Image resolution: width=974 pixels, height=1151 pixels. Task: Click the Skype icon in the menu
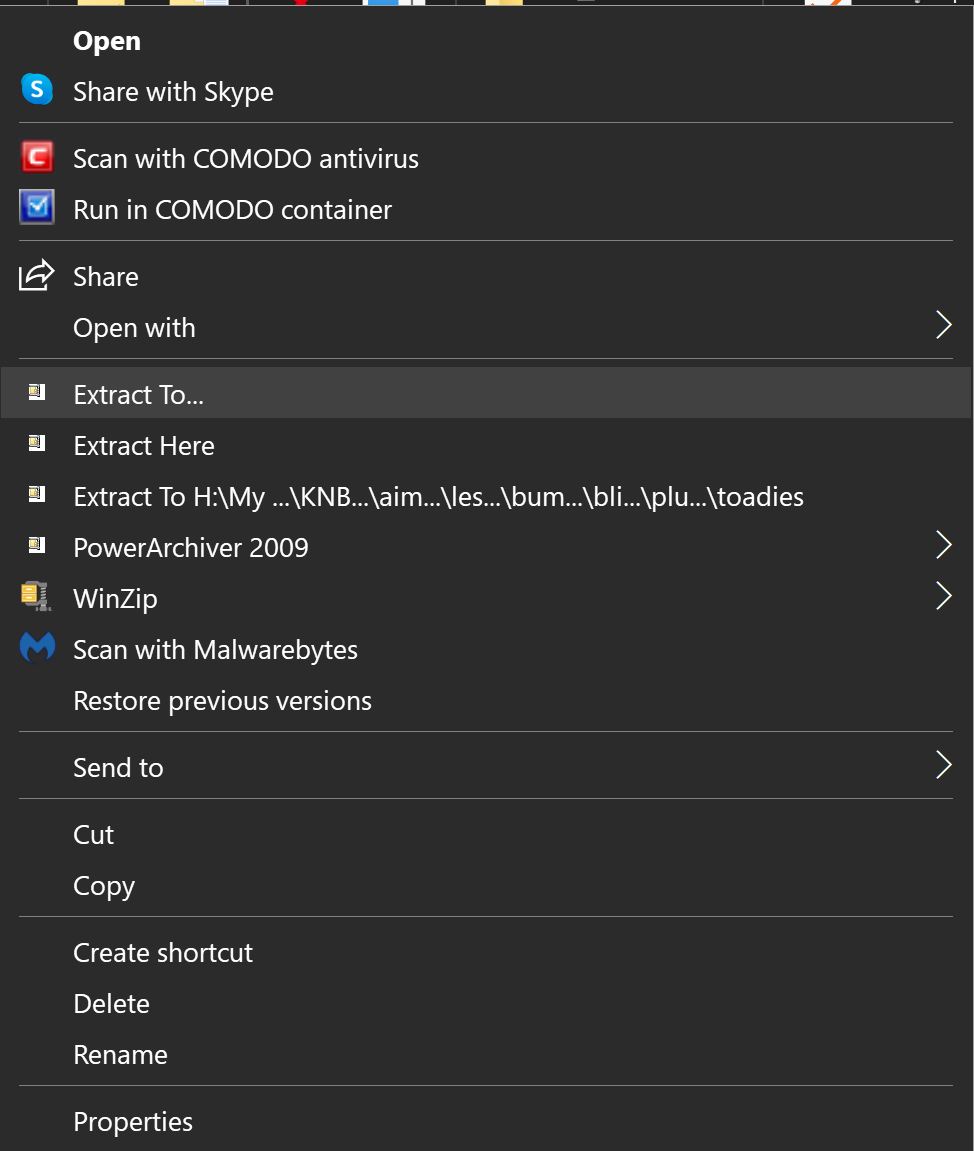(37, 91)
